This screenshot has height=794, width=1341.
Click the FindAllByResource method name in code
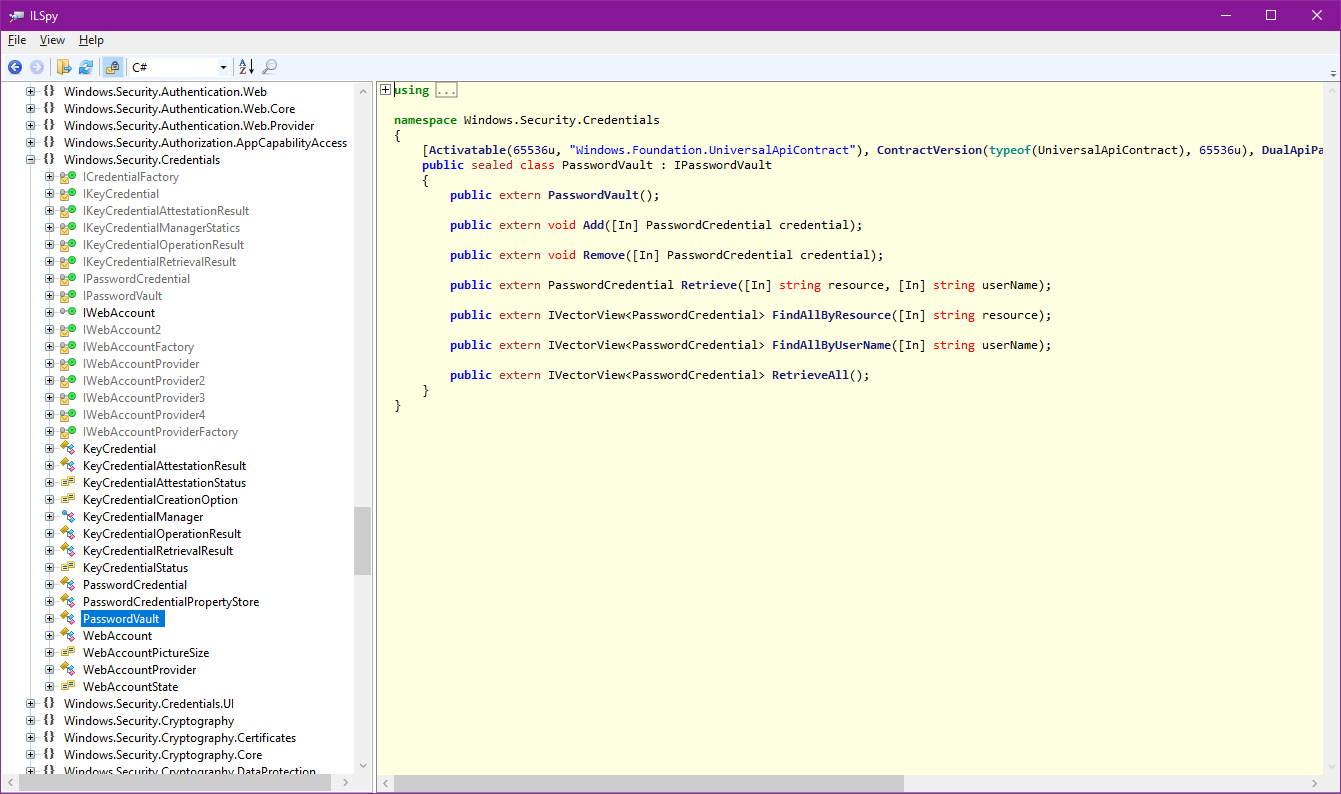tap(831, 315)
